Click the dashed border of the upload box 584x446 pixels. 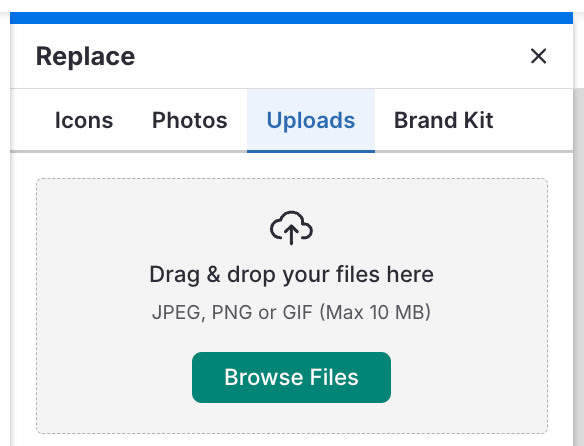coord(36,306)
